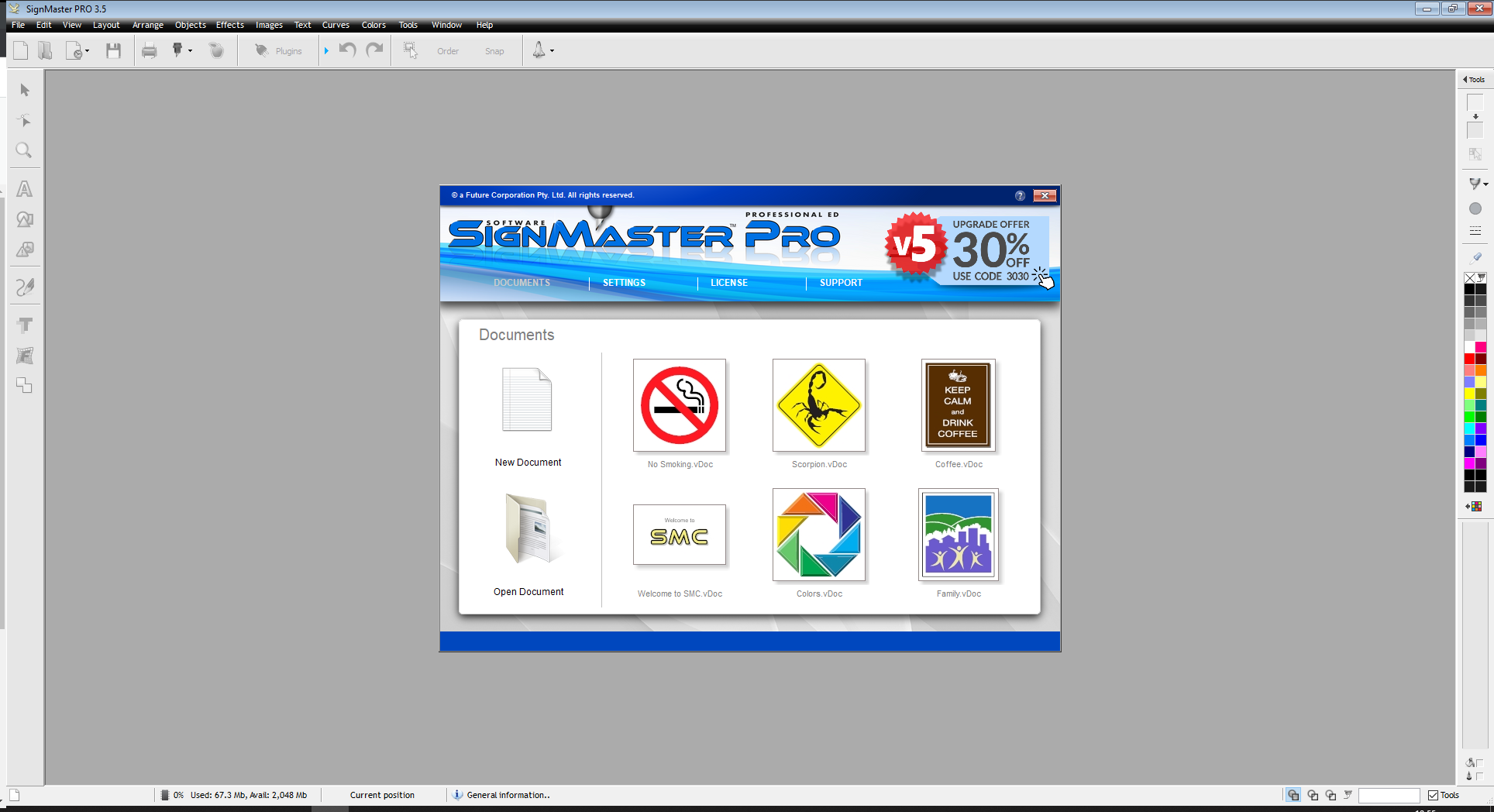1494x812 pixels.
Task: Click the blue play arrow in toolbar
Action: (326, 51)
